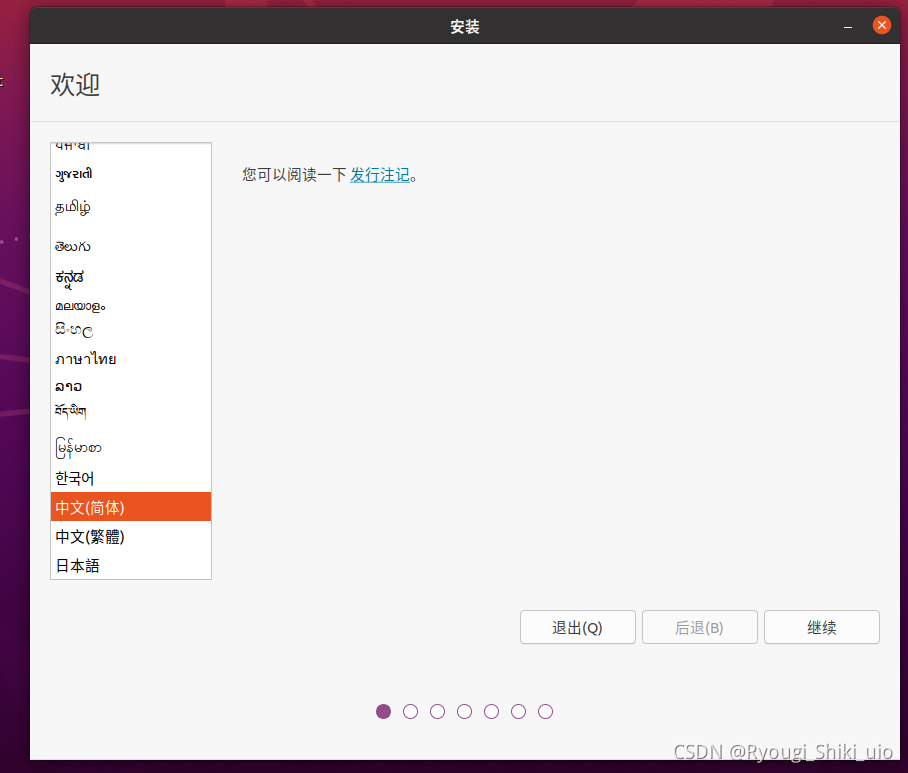
Task: Close the 安装 installer window
Action: (881, 25)
